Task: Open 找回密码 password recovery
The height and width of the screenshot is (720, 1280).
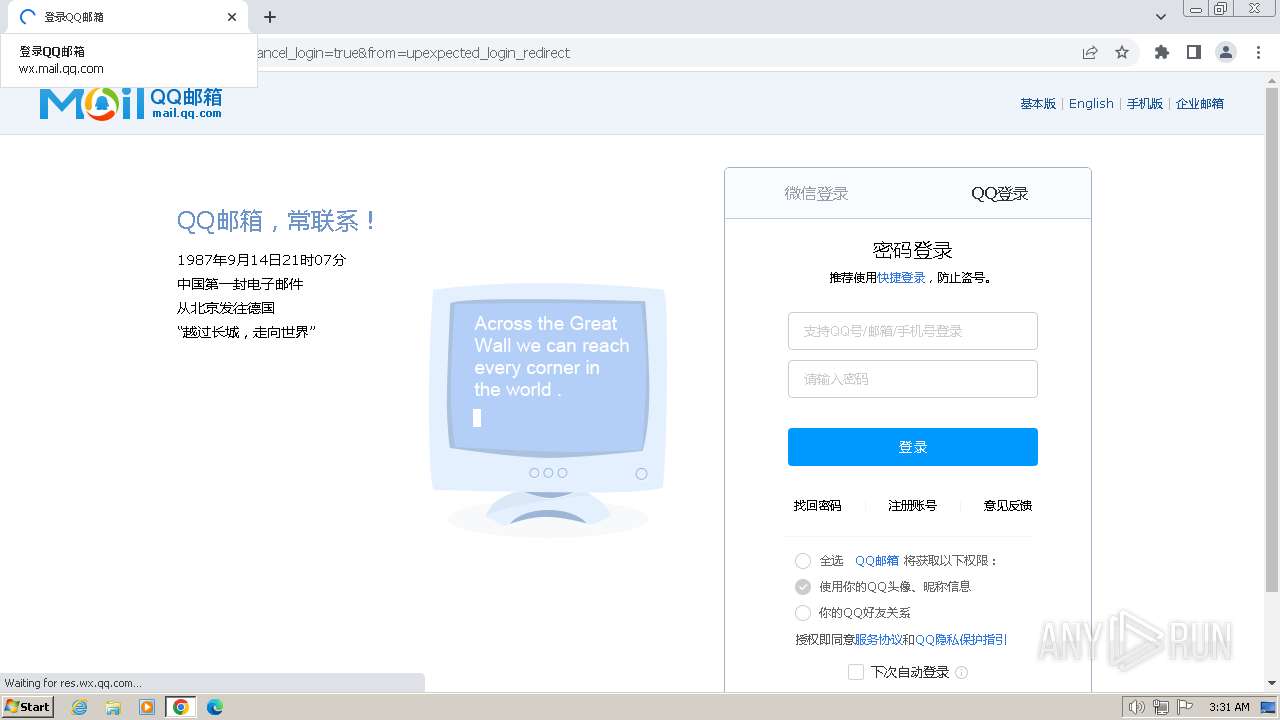Action: tap(817, 506)
